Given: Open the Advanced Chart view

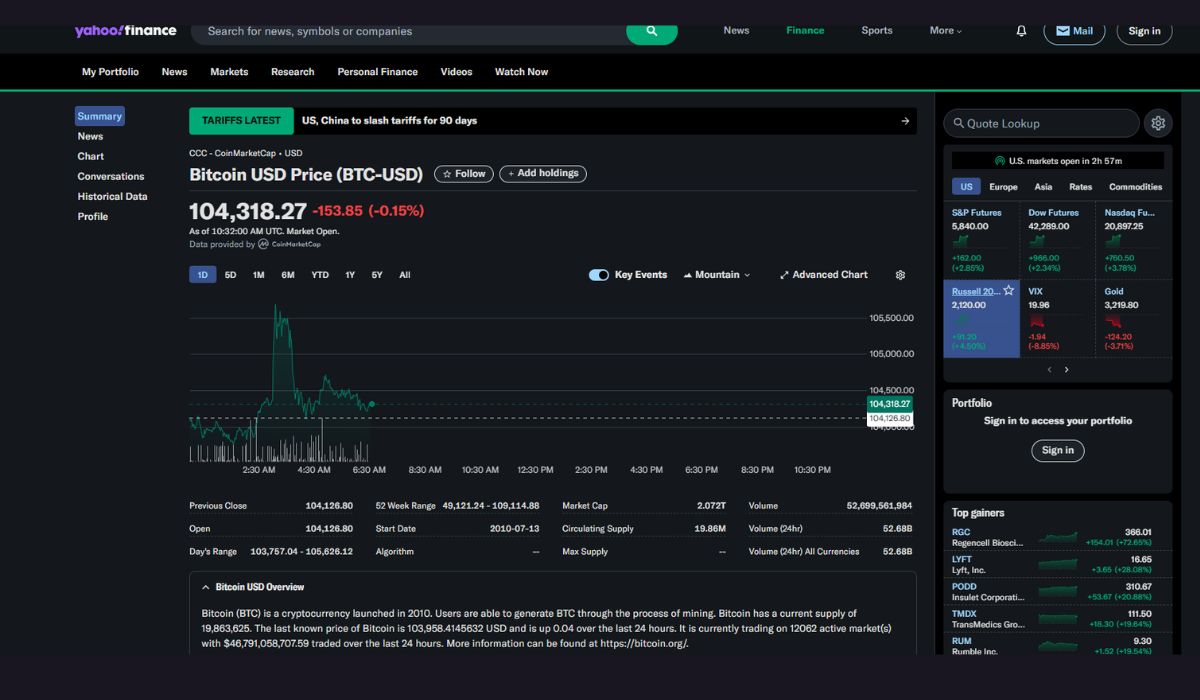Looking at the screenshot, I should coord(824,275).
